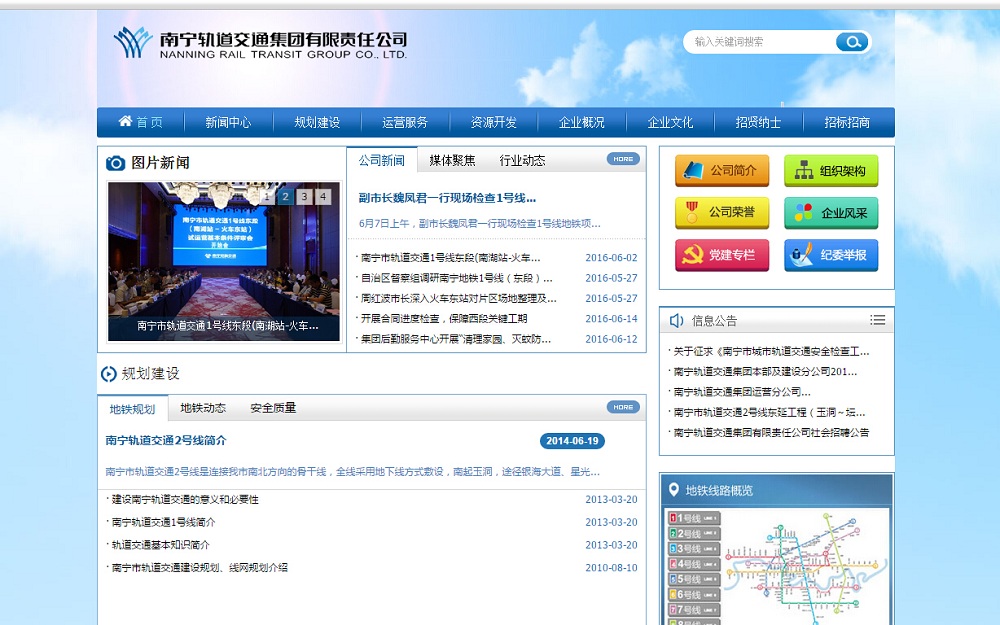
Task: Switch to 地铁规划 tab
Action: (x=133, y=409)
